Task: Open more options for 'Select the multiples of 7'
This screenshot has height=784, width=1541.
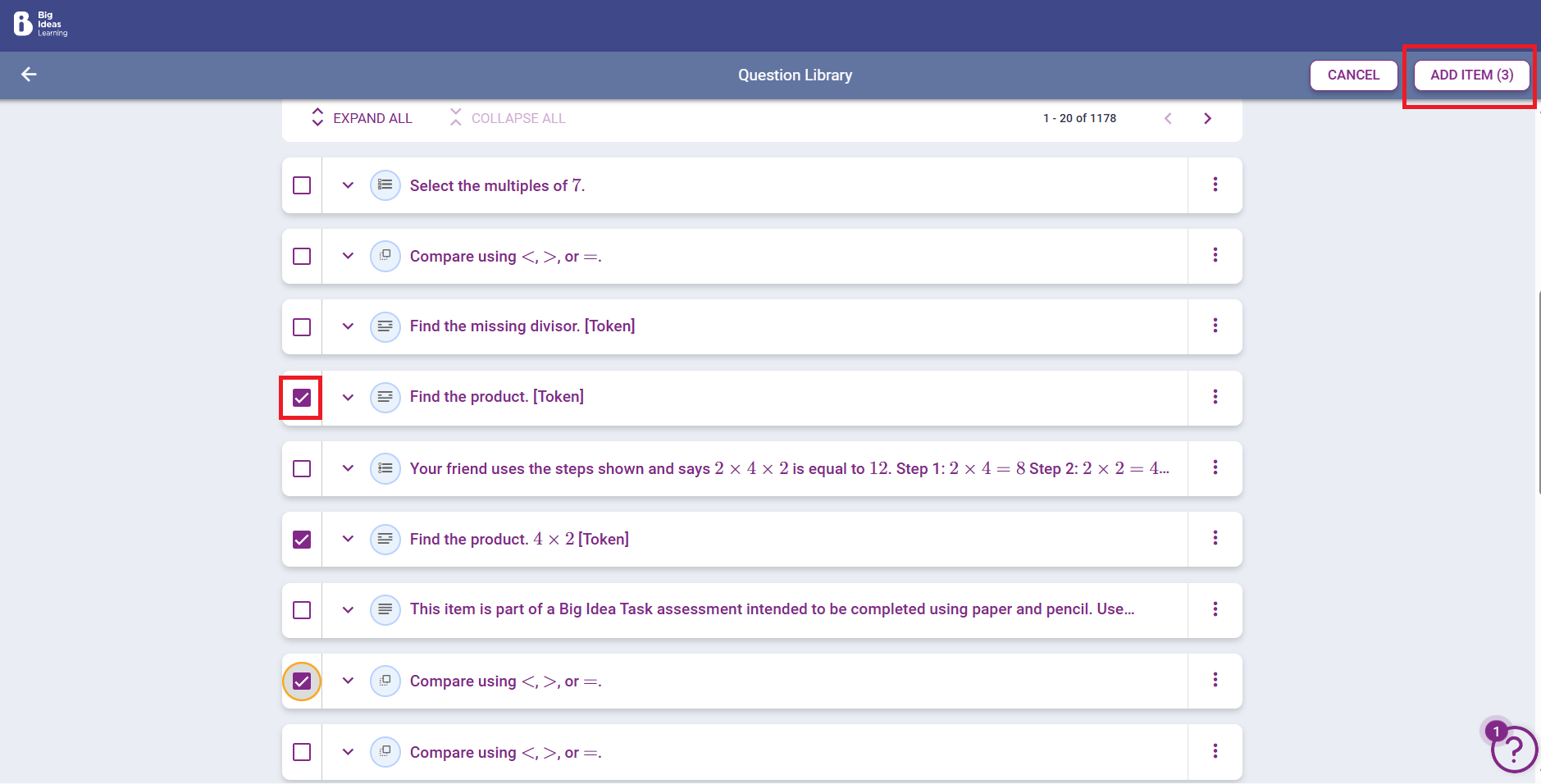Action: coord(1215,185)
